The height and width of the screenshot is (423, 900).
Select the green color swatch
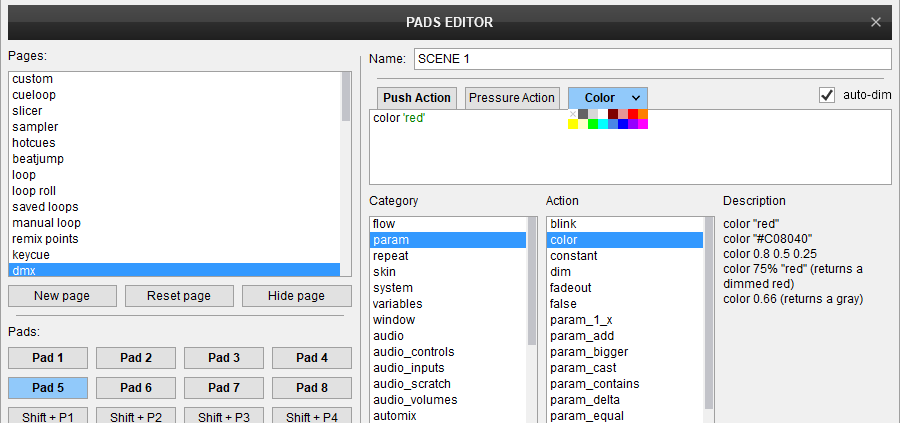click(x=593, y=124)
